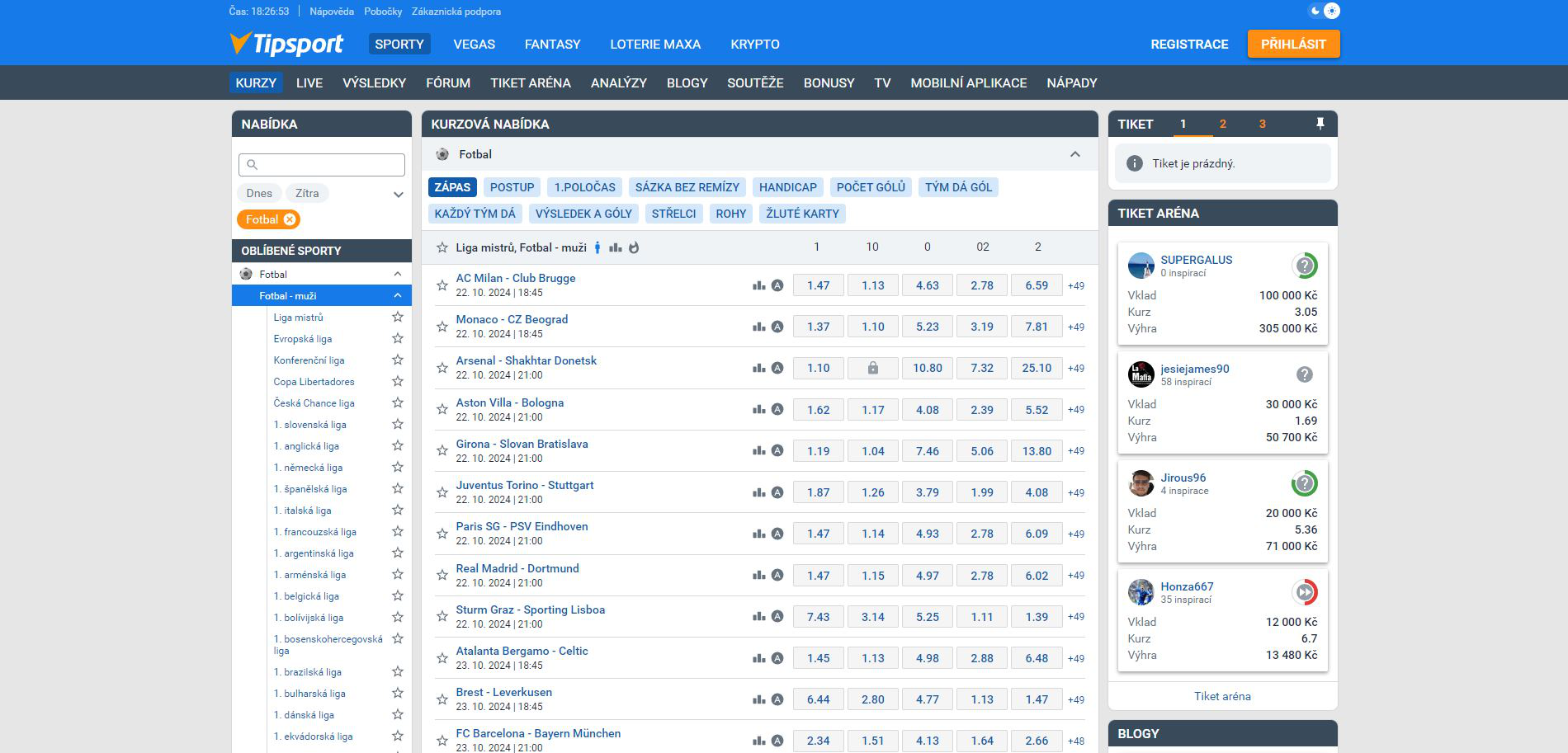The image size is (1568, 753).
Task: Select the POČET GÓLŮ bet type tab
Action: (x=871, y=187)
